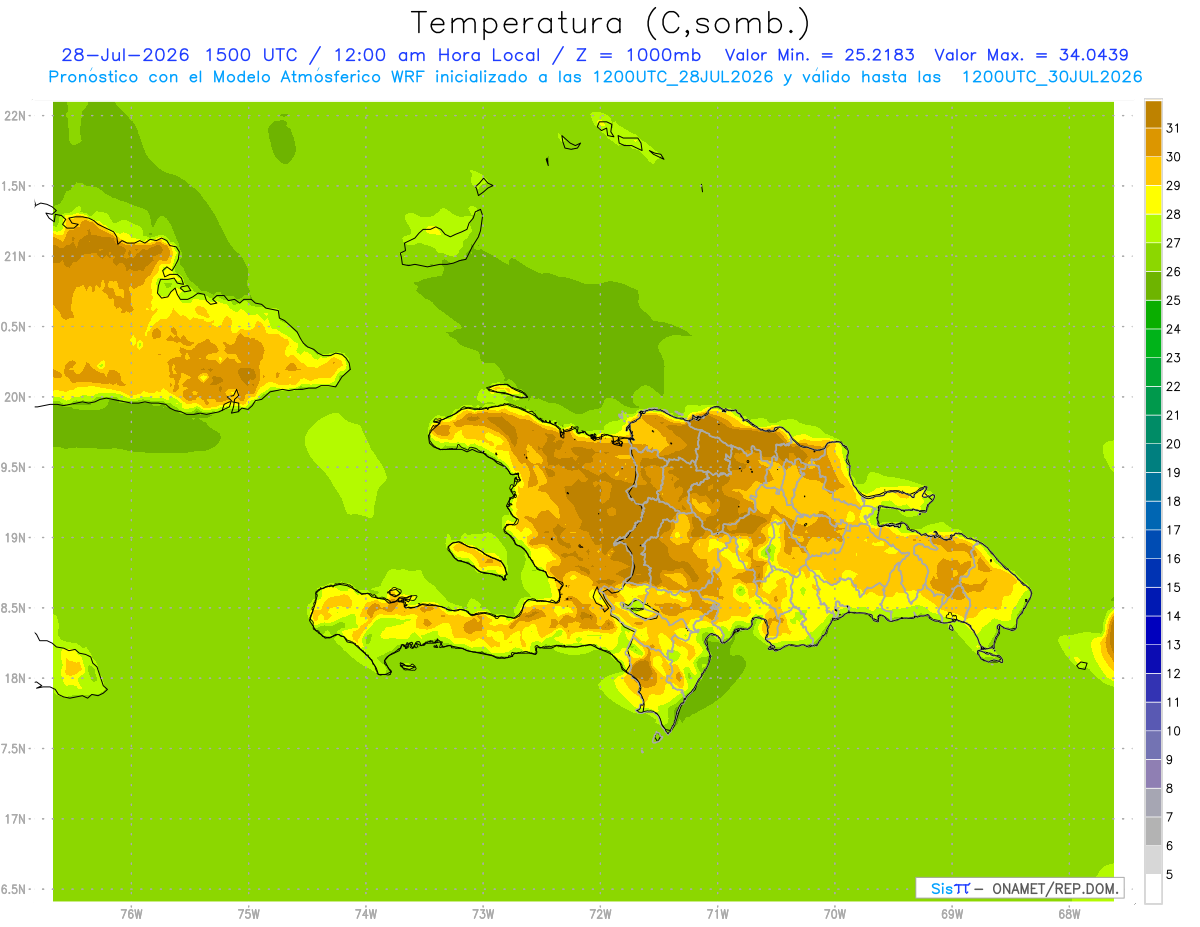Image resolution: width=1200 pixels, height=927 pixels.
Task: Click the "73W" longitude axis label
Action: 483,914
